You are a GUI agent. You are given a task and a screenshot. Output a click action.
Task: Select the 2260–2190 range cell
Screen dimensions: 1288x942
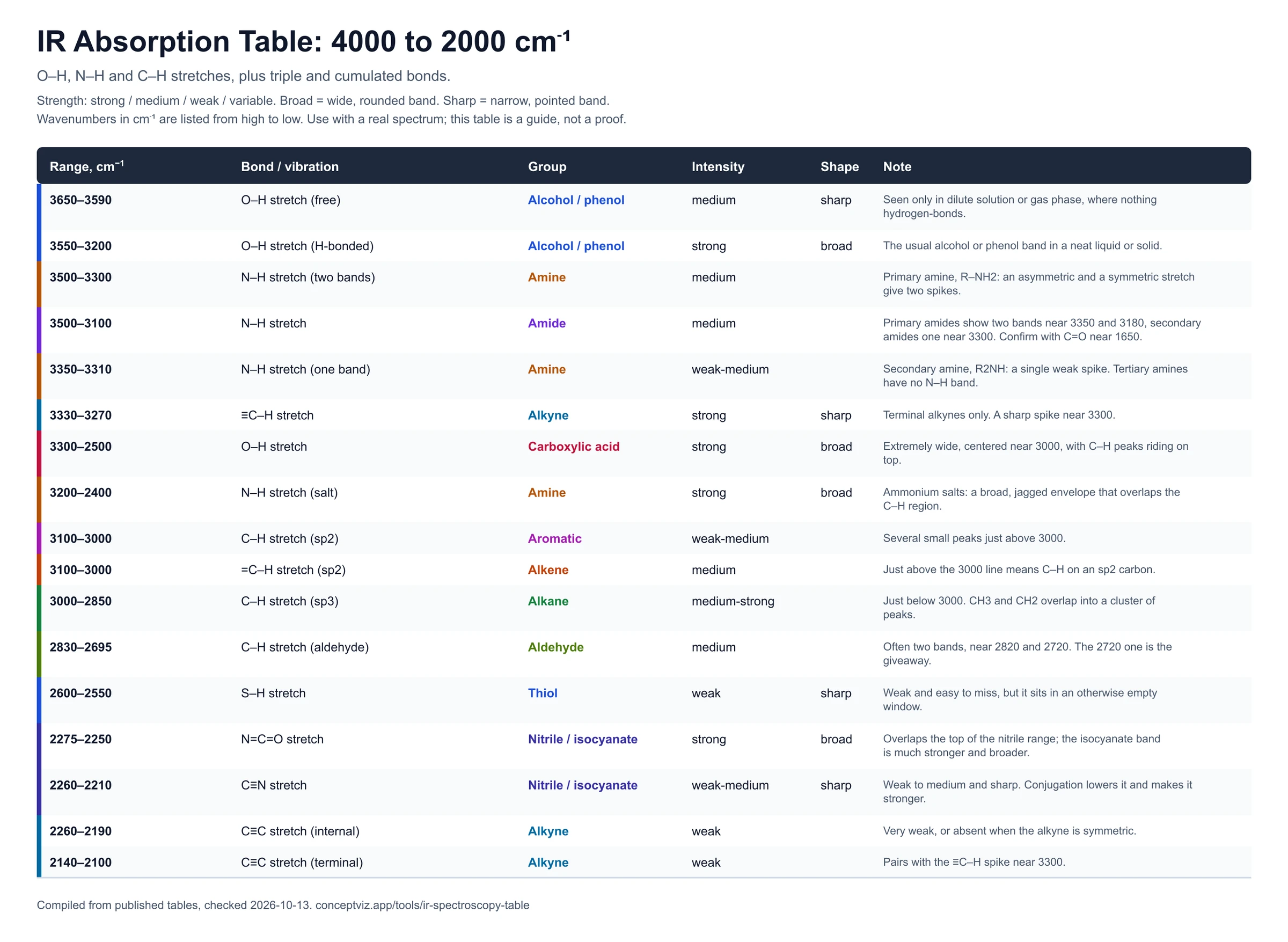(80, 831)
